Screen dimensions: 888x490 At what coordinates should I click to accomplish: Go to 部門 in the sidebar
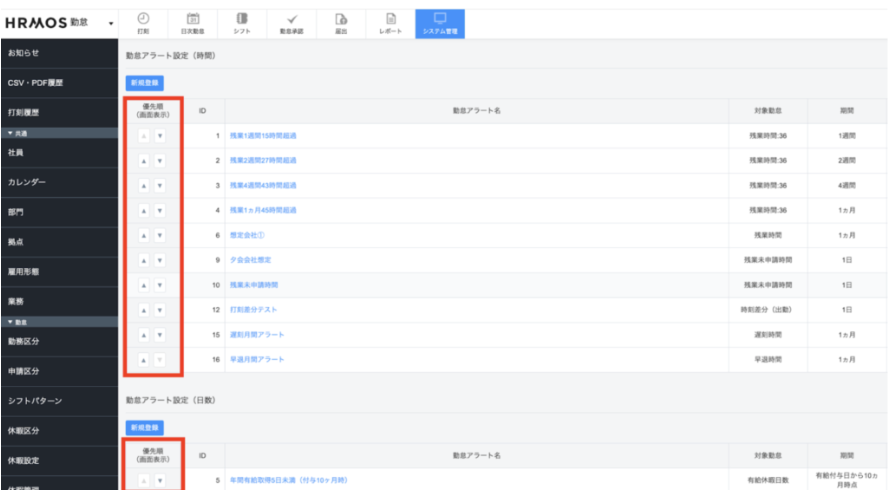[x=59, y=212]
